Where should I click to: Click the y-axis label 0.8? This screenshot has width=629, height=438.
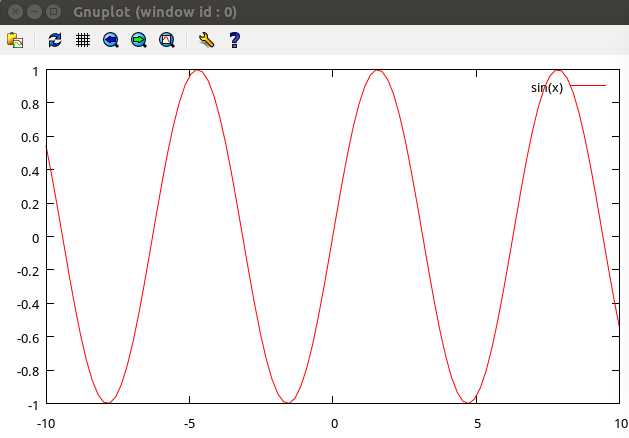[30, 105]
